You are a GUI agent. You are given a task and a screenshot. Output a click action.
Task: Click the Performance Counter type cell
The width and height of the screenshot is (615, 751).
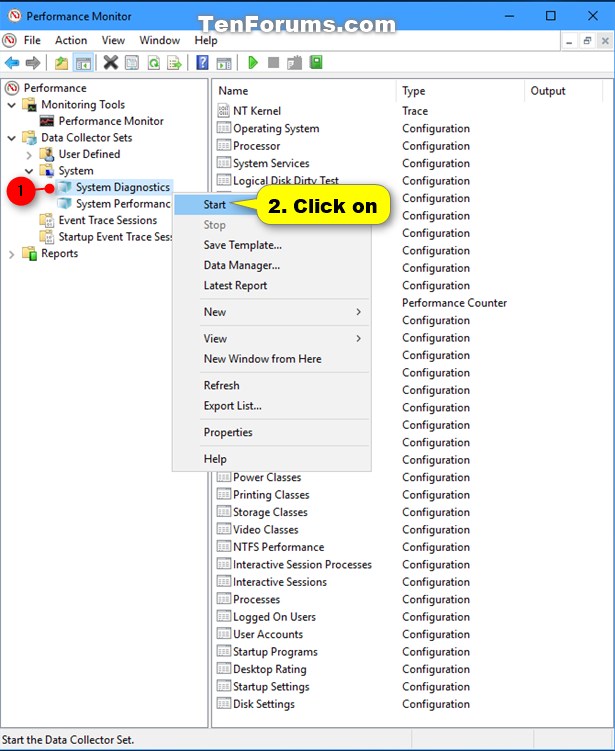pyautogui.click(x=455, y=303)
